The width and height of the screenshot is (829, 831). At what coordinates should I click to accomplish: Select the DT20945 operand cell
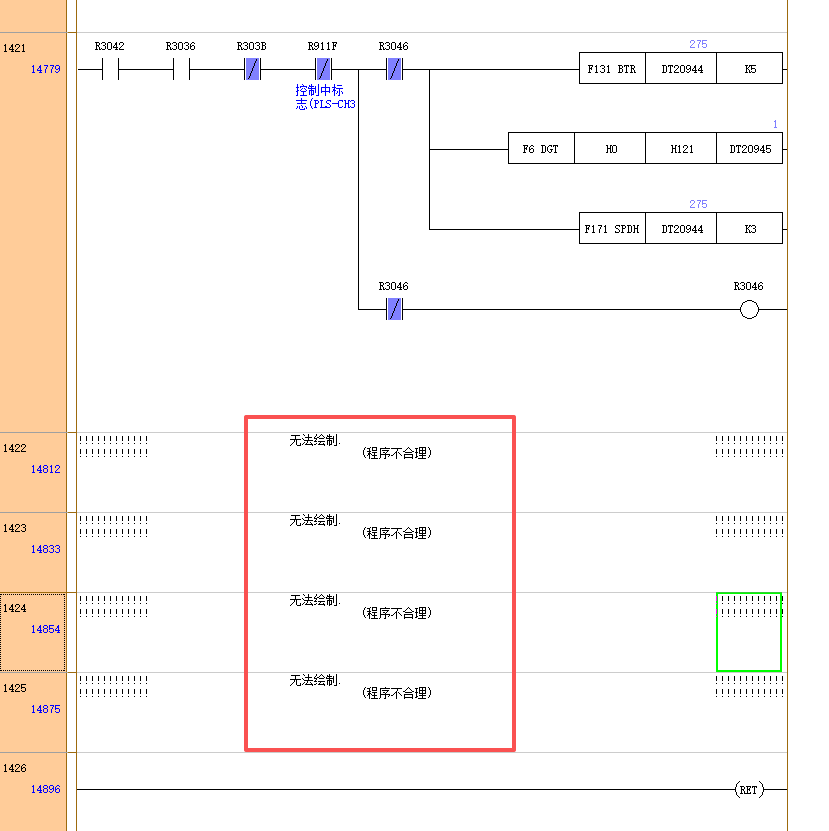click(x=750, y=149)
